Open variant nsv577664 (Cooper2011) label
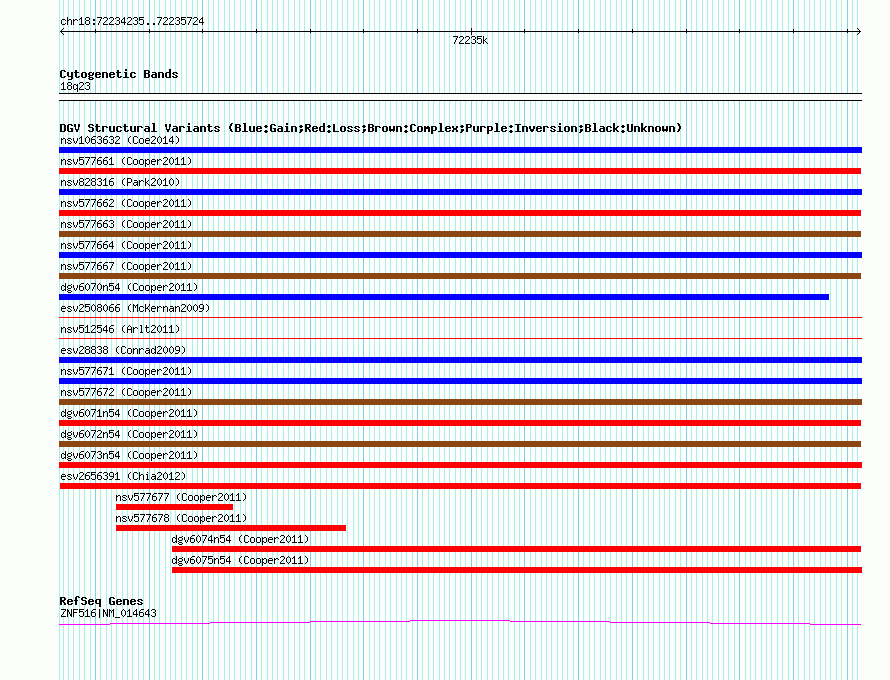The image size is (890, 680). 126,245
